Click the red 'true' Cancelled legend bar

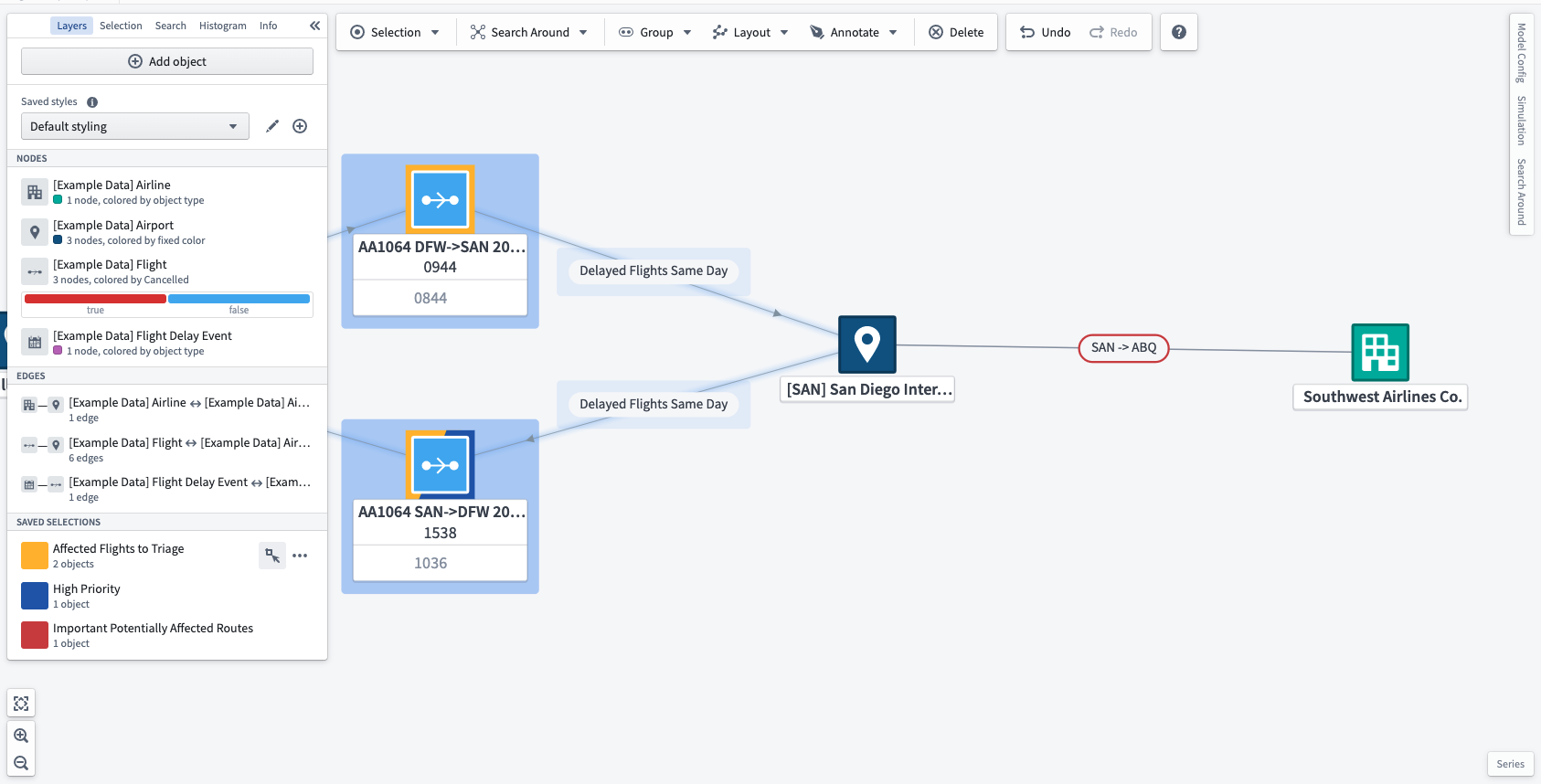click(x=95, y=299)
